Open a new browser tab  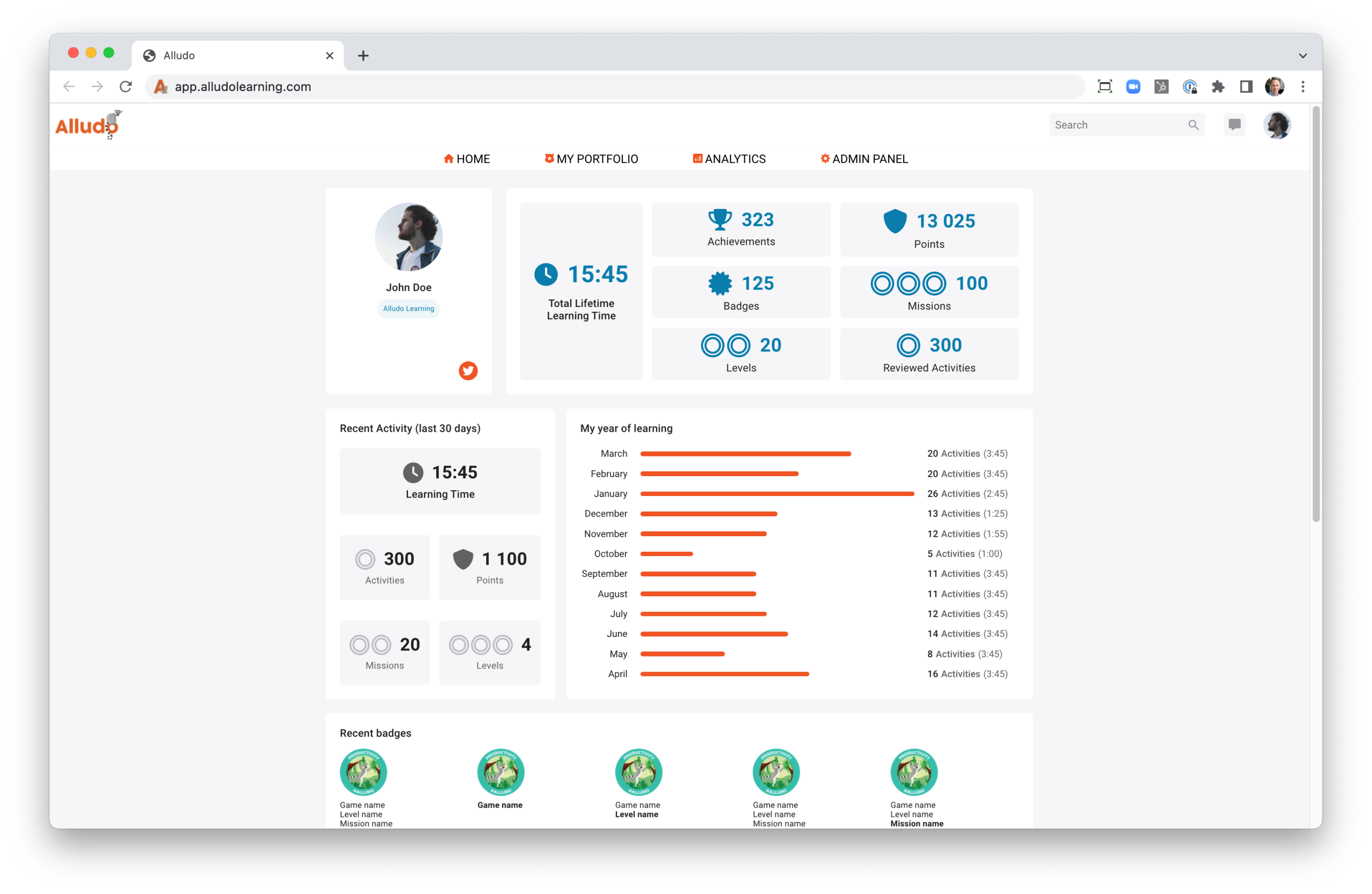[363, 56]
